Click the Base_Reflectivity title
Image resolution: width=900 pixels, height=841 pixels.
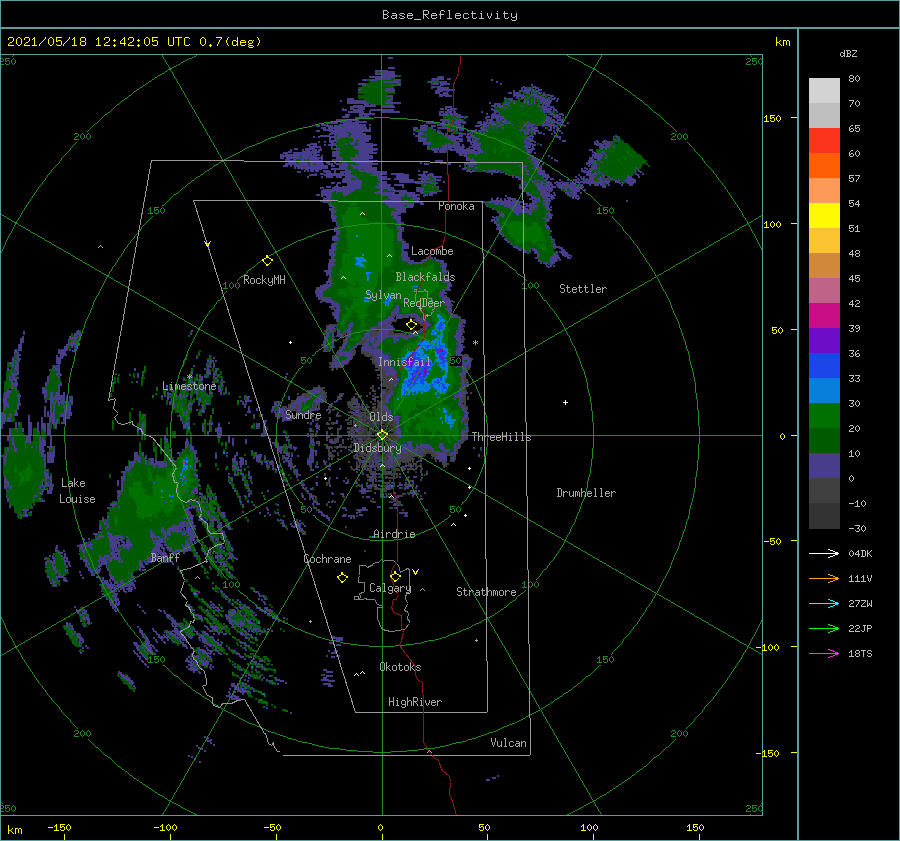tap(449, 15)
